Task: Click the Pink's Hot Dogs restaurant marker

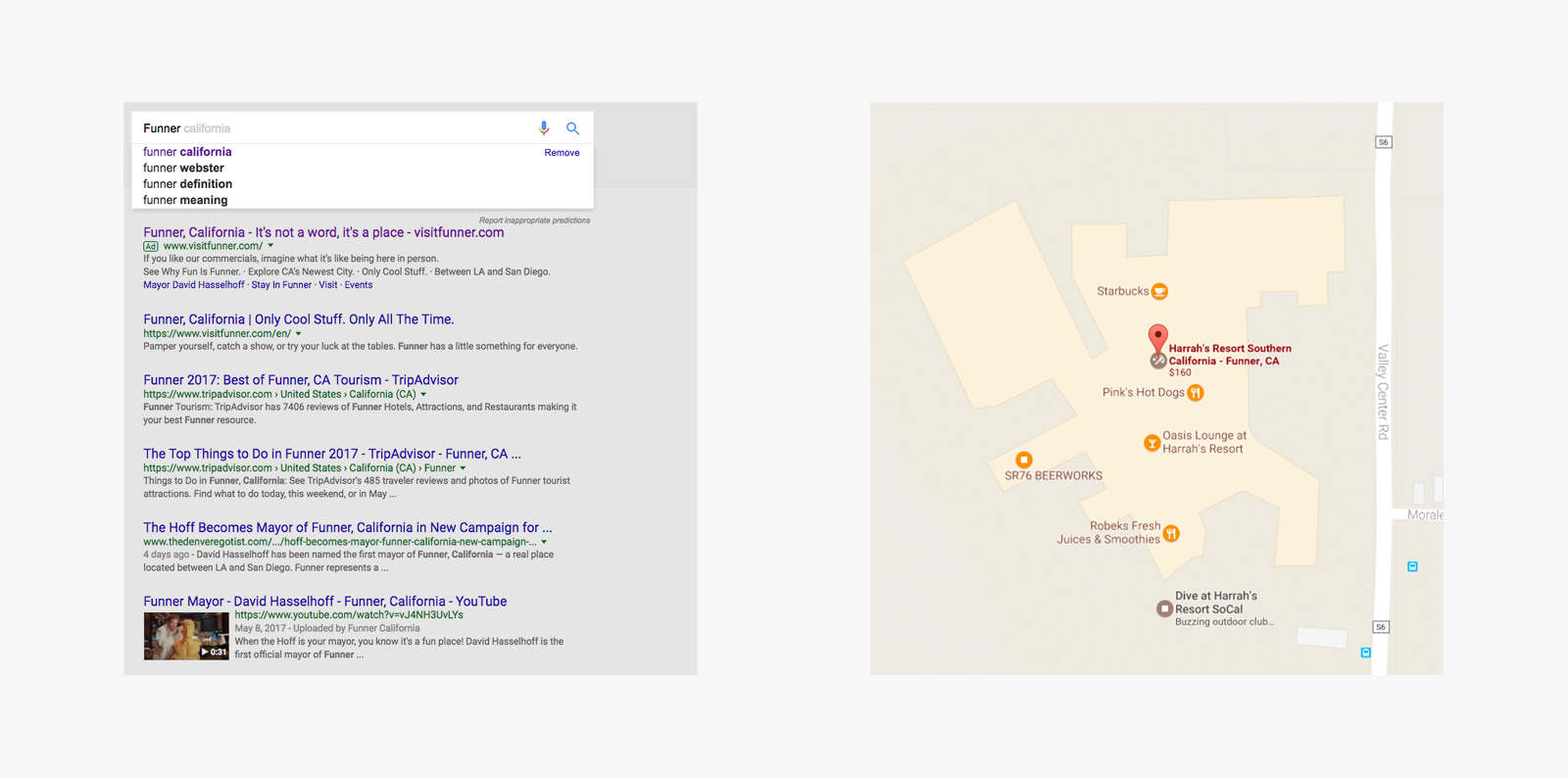Action: [x=1196, y=393]
